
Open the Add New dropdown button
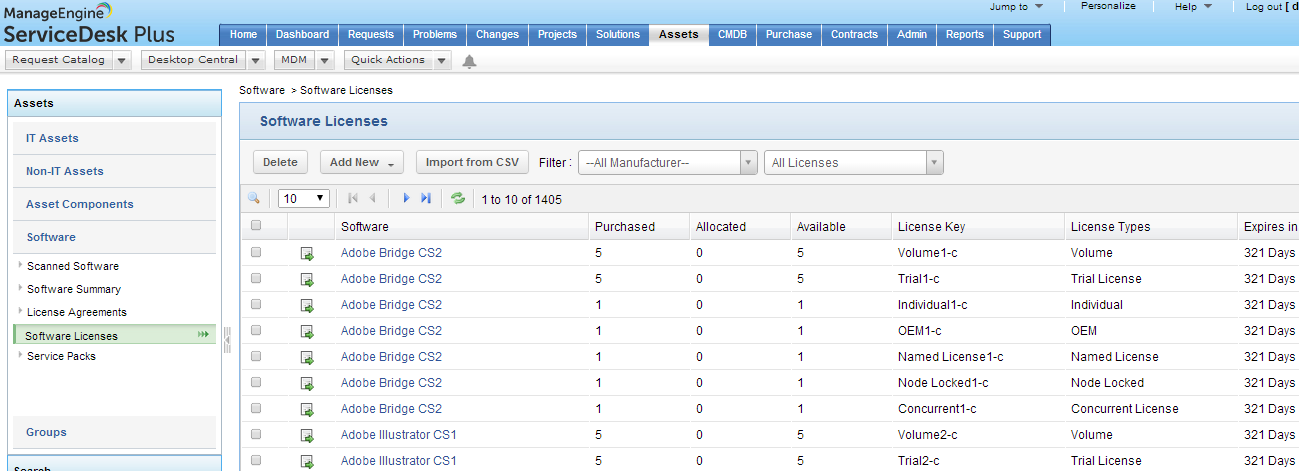point(361,162)
